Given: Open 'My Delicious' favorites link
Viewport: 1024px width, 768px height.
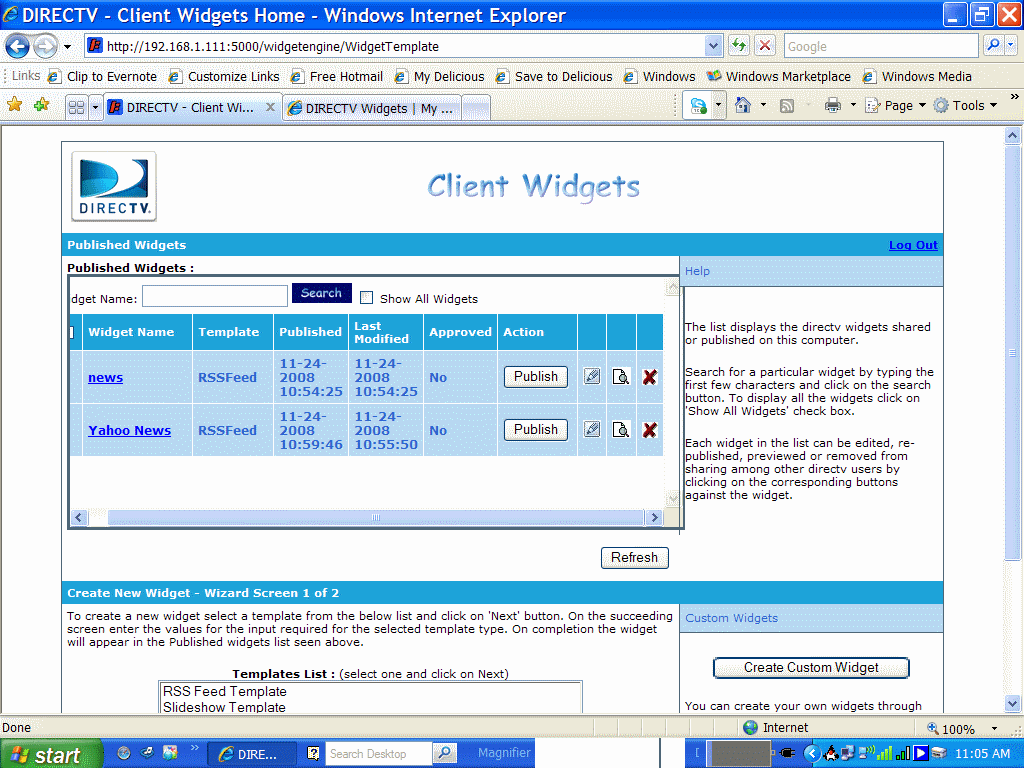Looking at the screenshot, I should coord(440,76).
